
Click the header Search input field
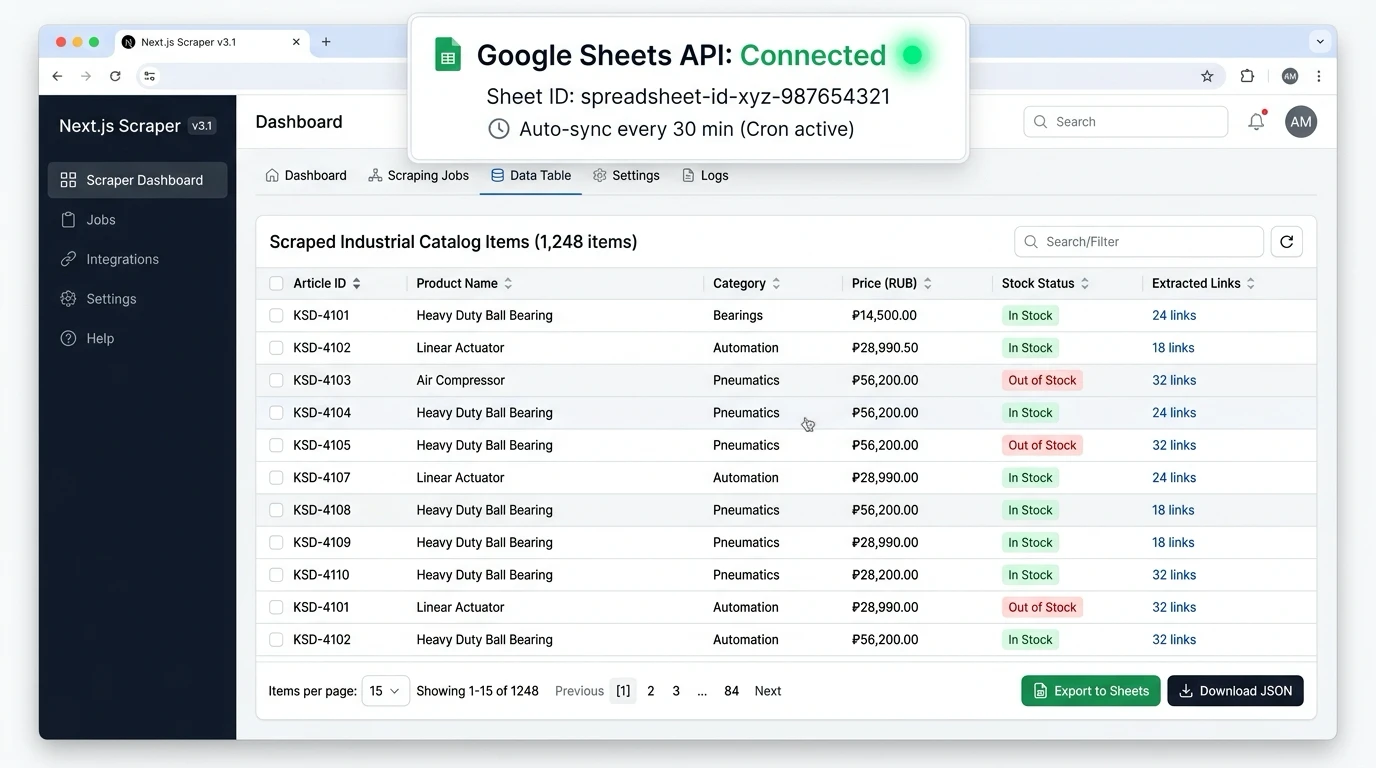pos(1126,122)
